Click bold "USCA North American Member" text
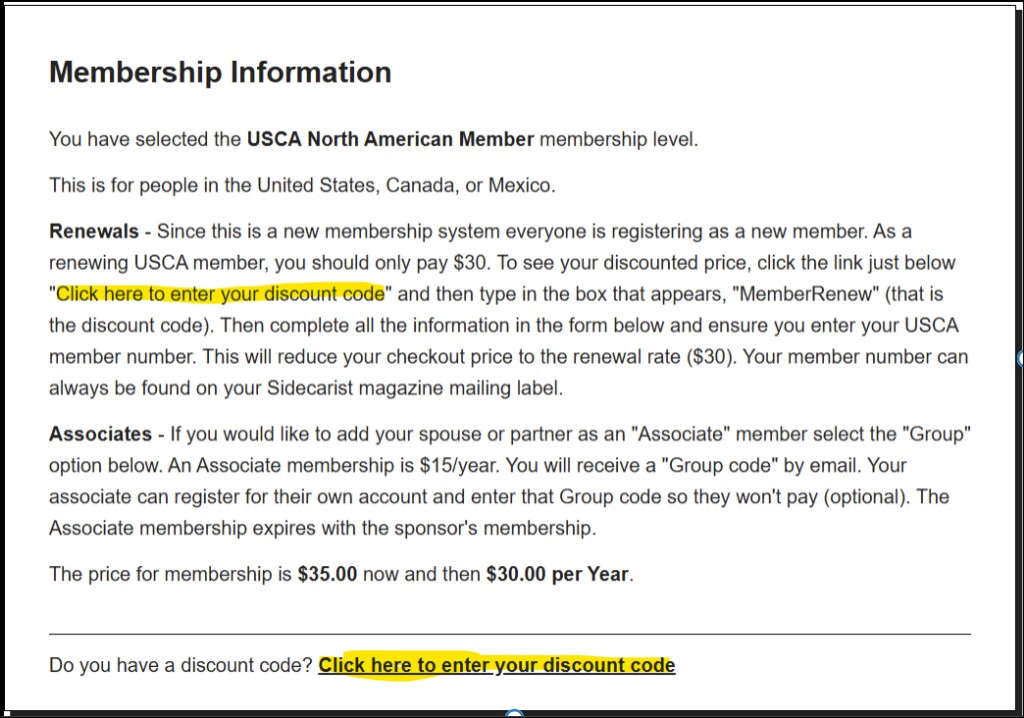This screenshot has height=718, width=1024. pyautogui.click(x=390, y=139)
